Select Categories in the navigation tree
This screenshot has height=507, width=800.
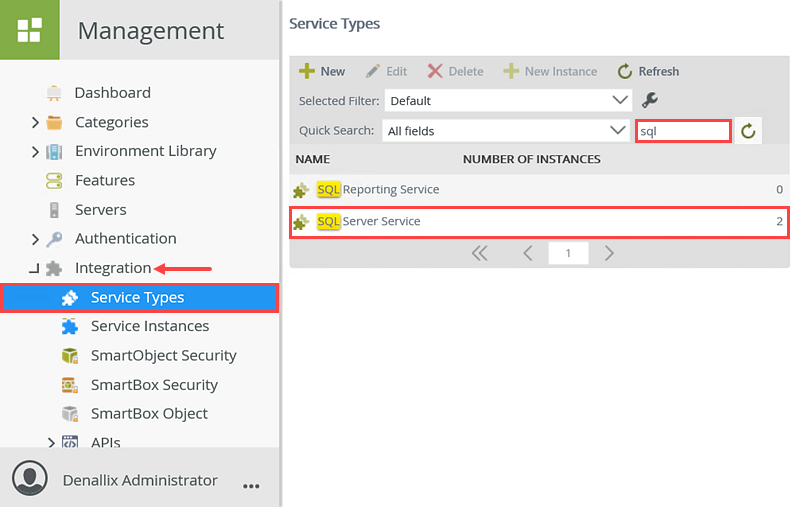(x=112, y=122)
